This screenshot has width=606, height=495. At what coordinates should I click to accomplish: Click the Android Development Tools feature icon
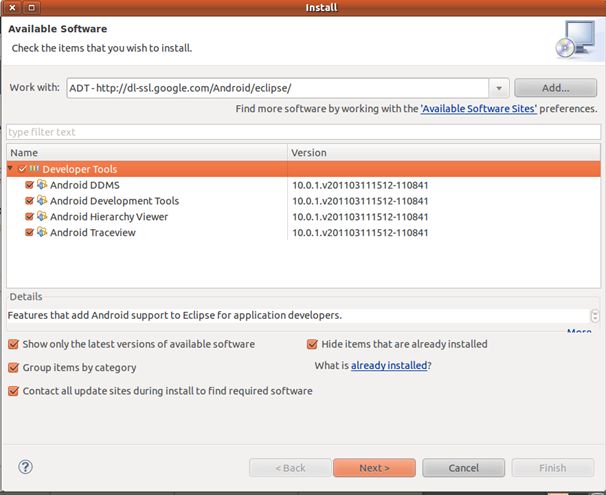tap(42, 201)
